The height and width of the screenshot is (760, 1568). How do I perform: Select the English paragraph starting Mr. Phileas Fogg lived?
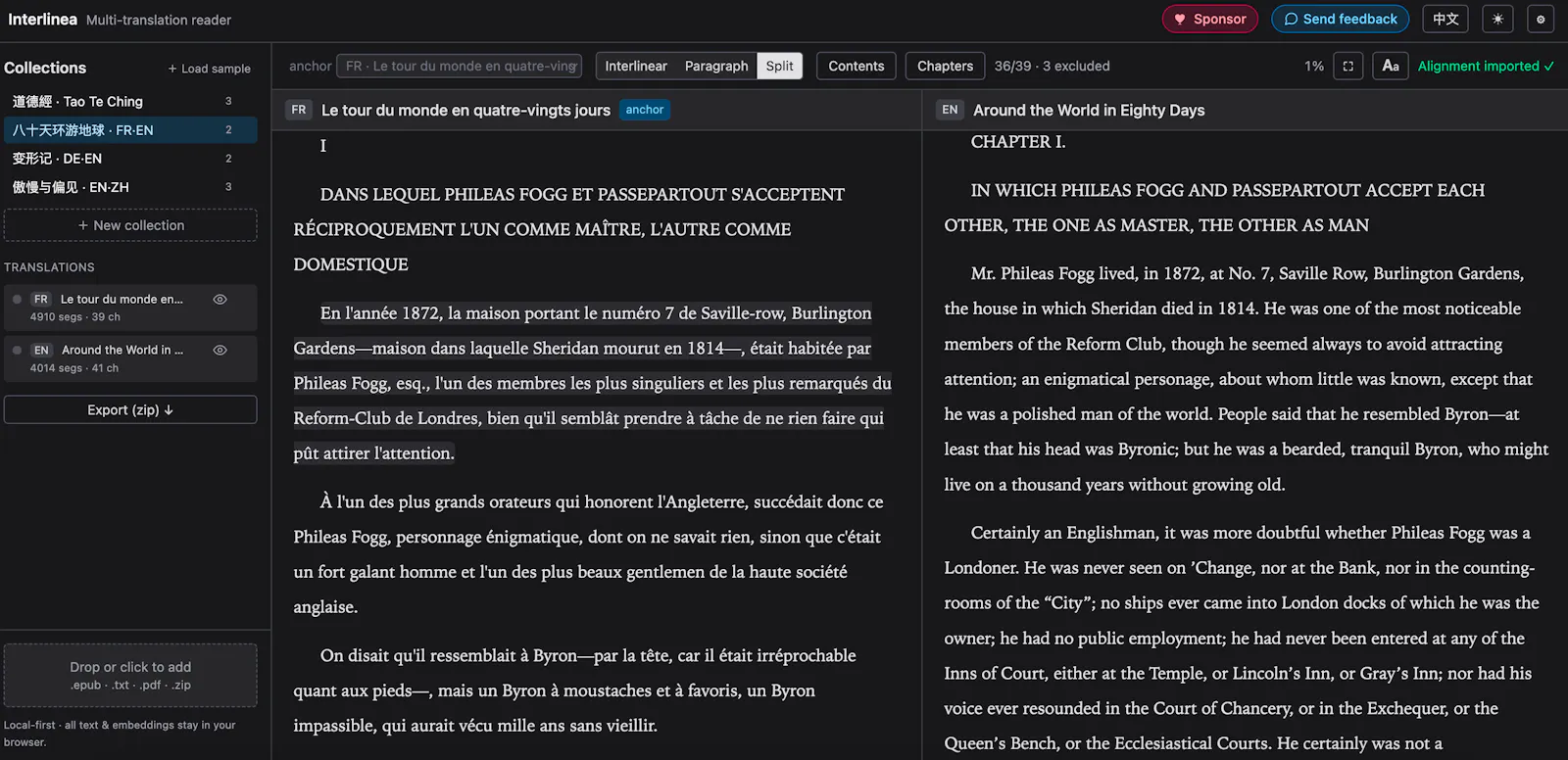1247,379
